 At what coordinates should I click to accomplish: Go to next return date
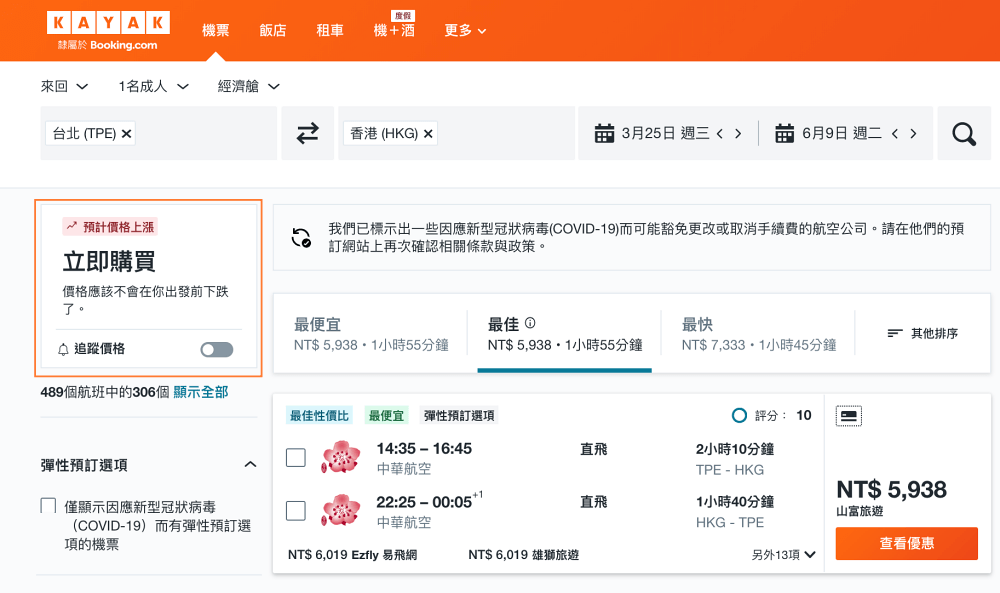click(913, 133)
